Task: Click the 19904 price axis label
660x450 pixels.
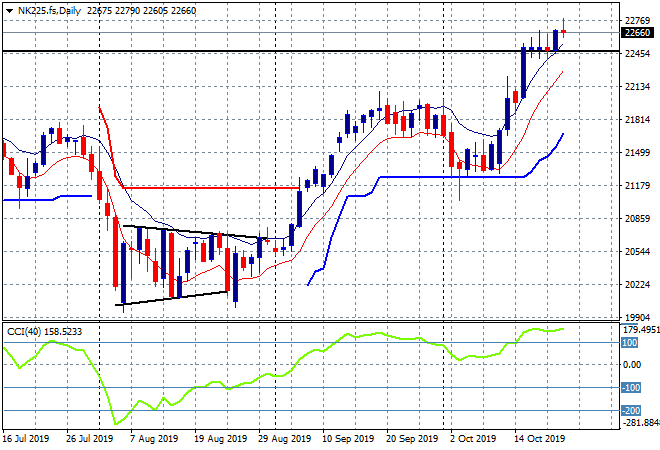Action: point(637,317)
